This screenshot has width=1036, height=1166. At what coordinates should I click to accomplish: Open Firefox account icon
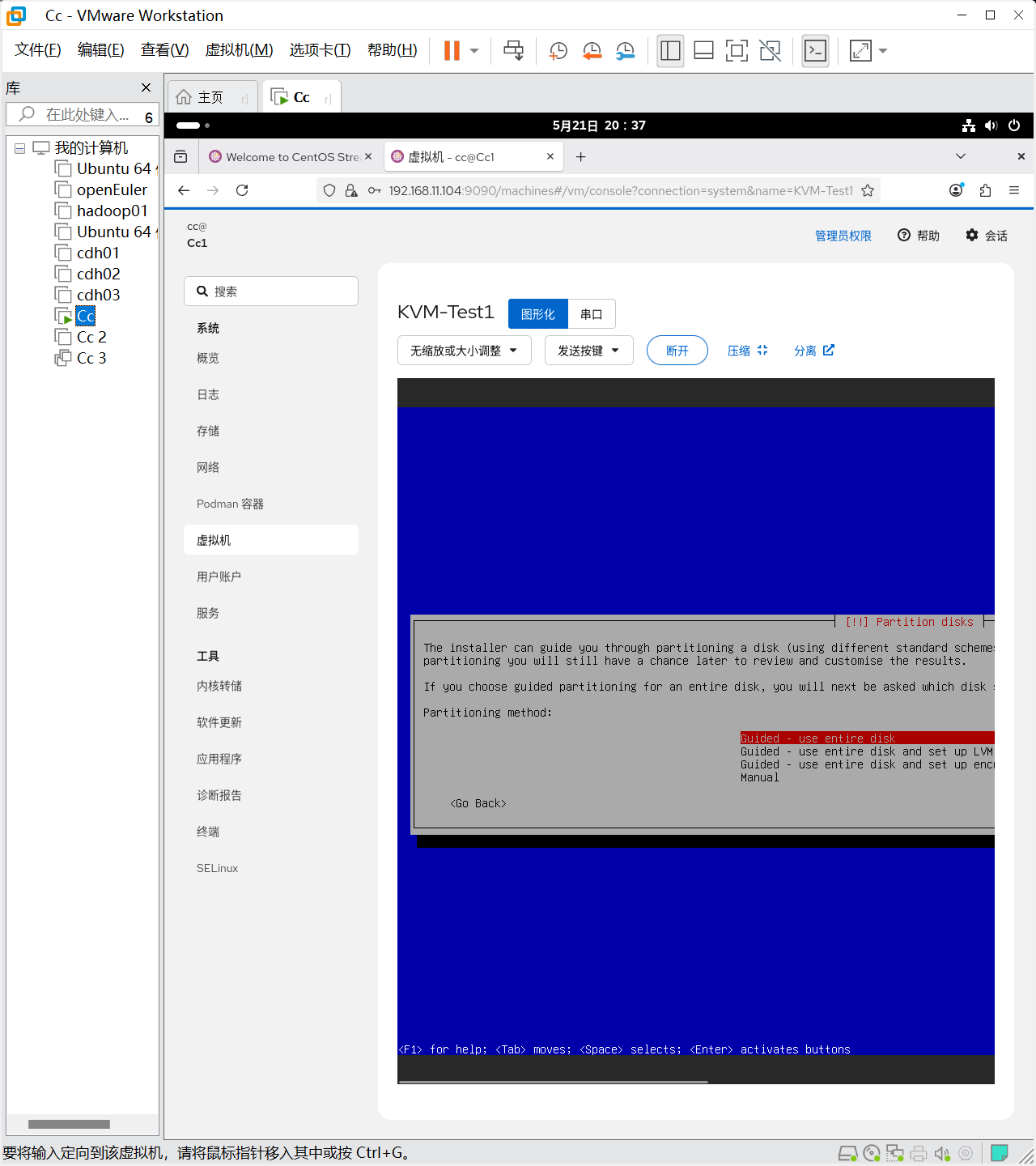[957, 190]
